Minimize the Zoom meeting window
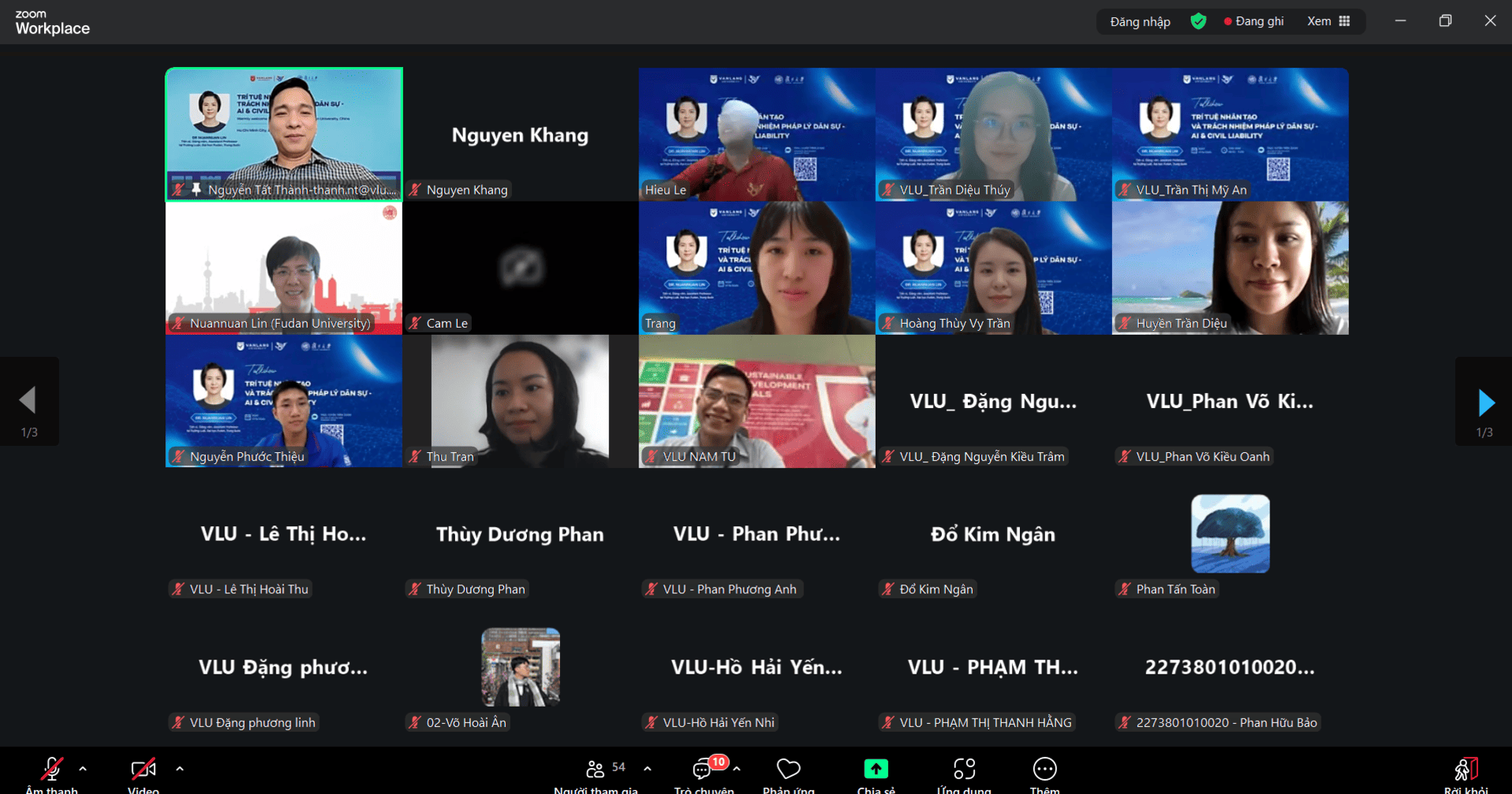Image resolution: width=1512 pixels, height=794 pixels. click(1400, 21)
